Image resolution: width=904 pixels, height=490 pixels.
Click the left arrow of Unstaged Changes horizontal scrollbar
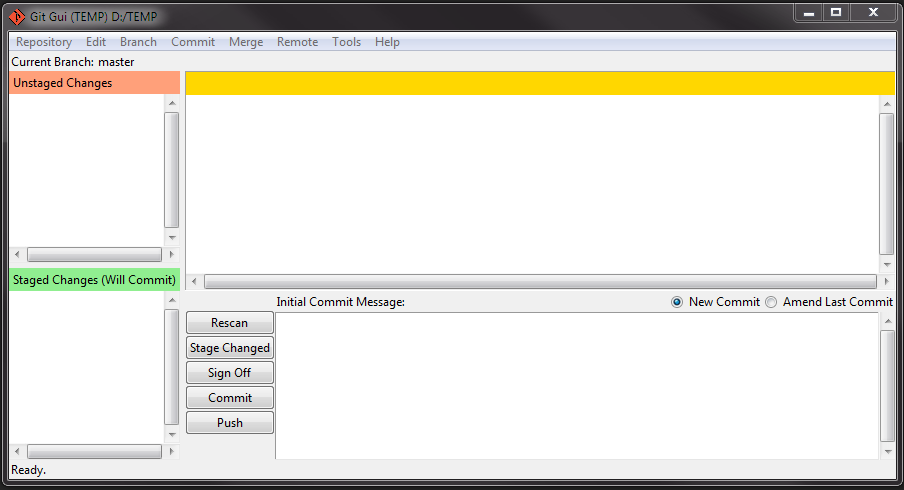(x=17, y=254)
